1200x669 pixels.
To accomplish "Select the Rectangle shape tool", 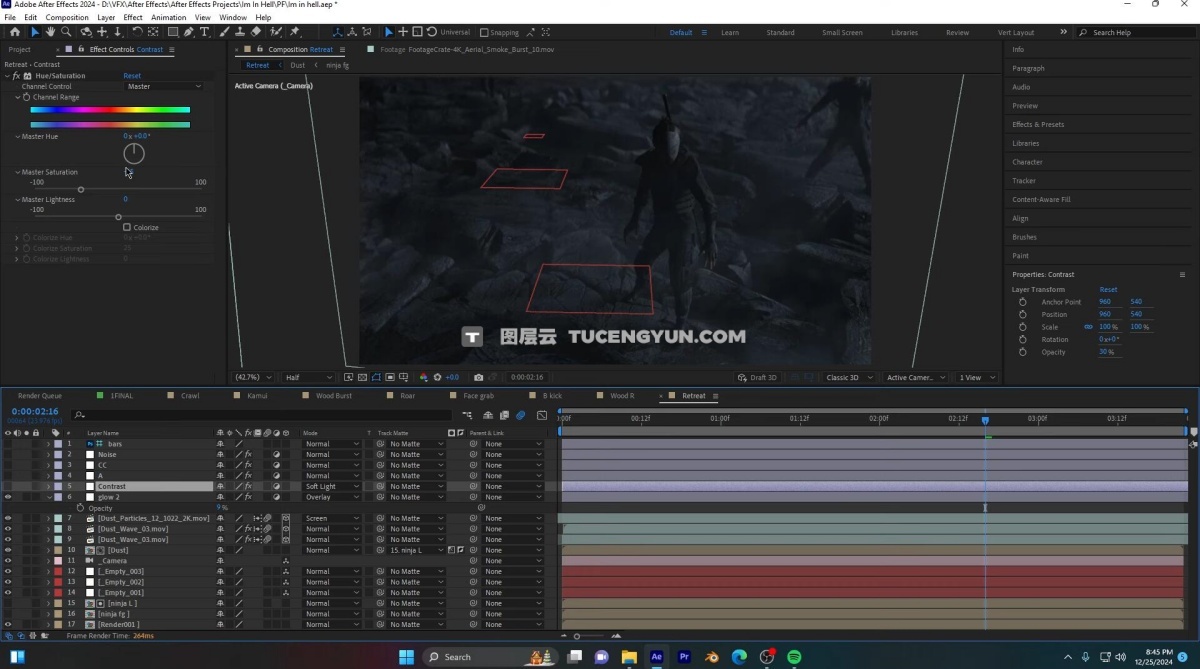I will (173, 32).
